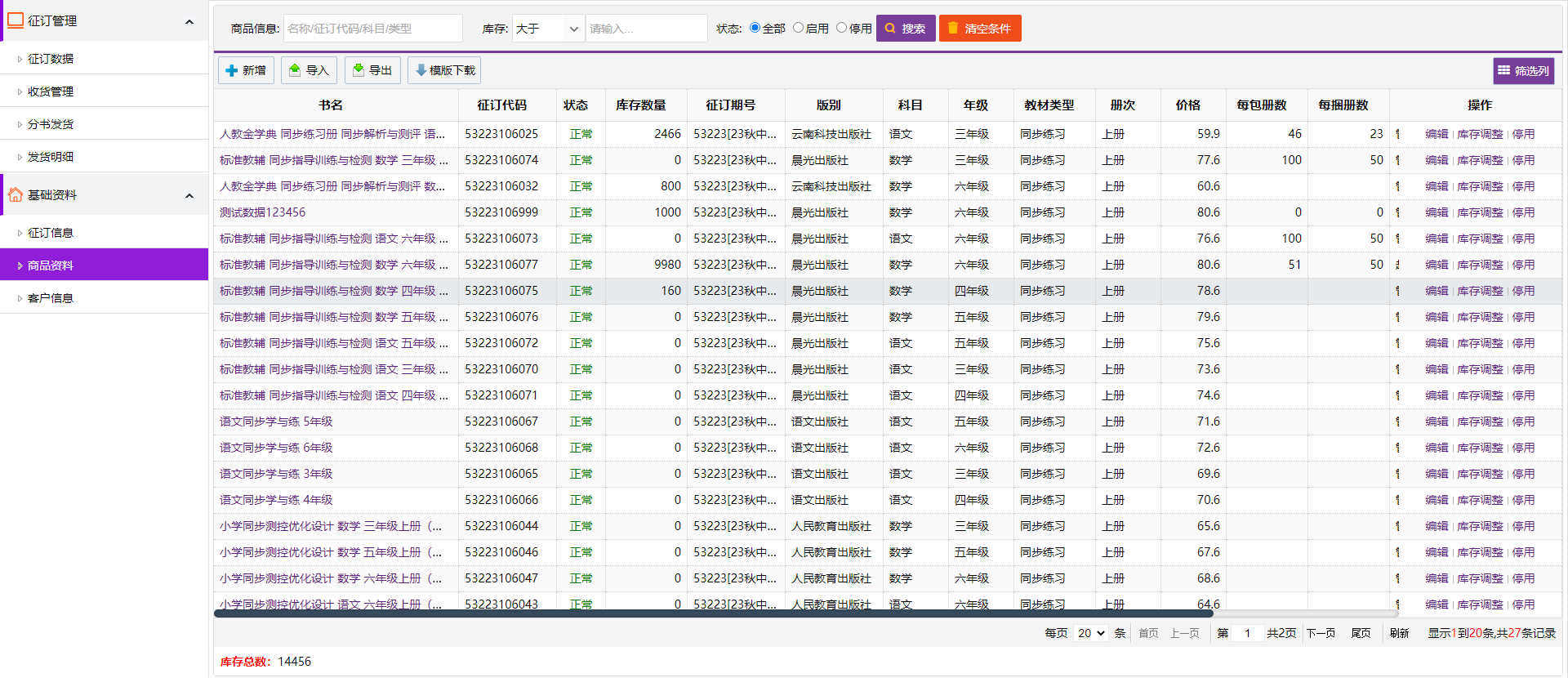Image resolution: width=1568 pixels, height=678 pixels.
Task: Click the 库存数量 column header
Action: pyautogui.click(x=640, y=105)
